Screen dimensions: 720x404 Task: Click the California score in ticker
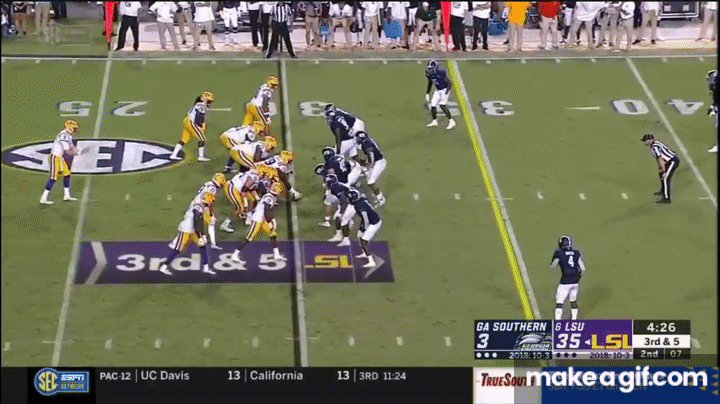click(x=342, y=375)
